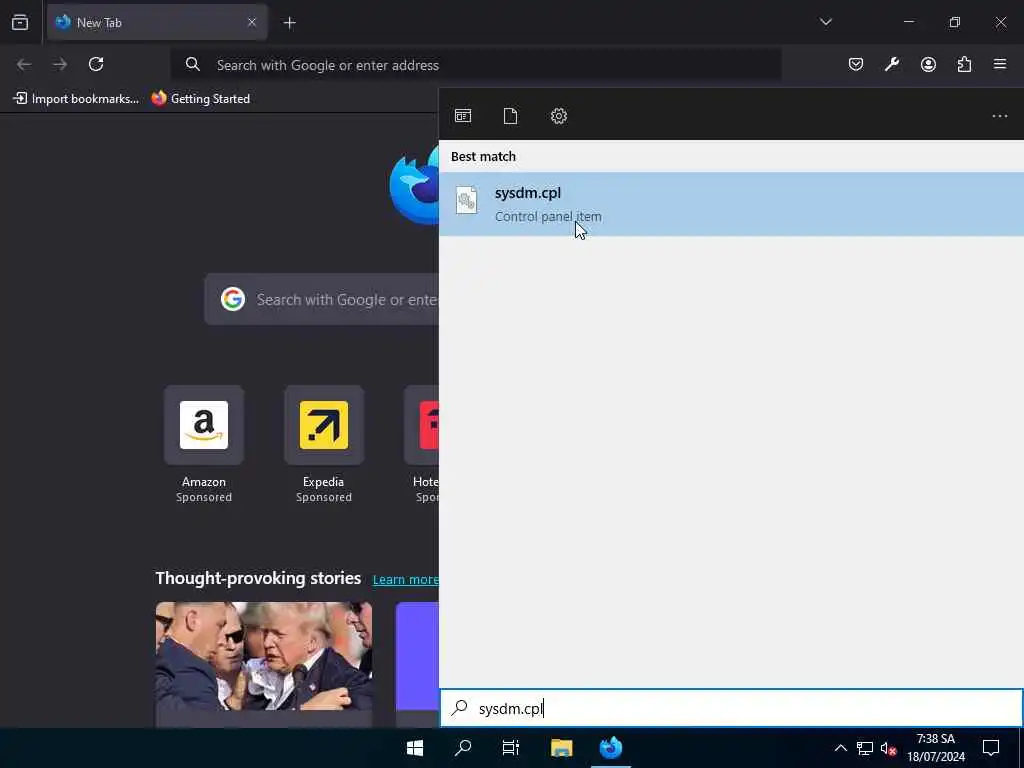The height and width of the screenshot is (768, 1024).
Task: Click Learn more link next to stories
Action: (x=406, y=579)
